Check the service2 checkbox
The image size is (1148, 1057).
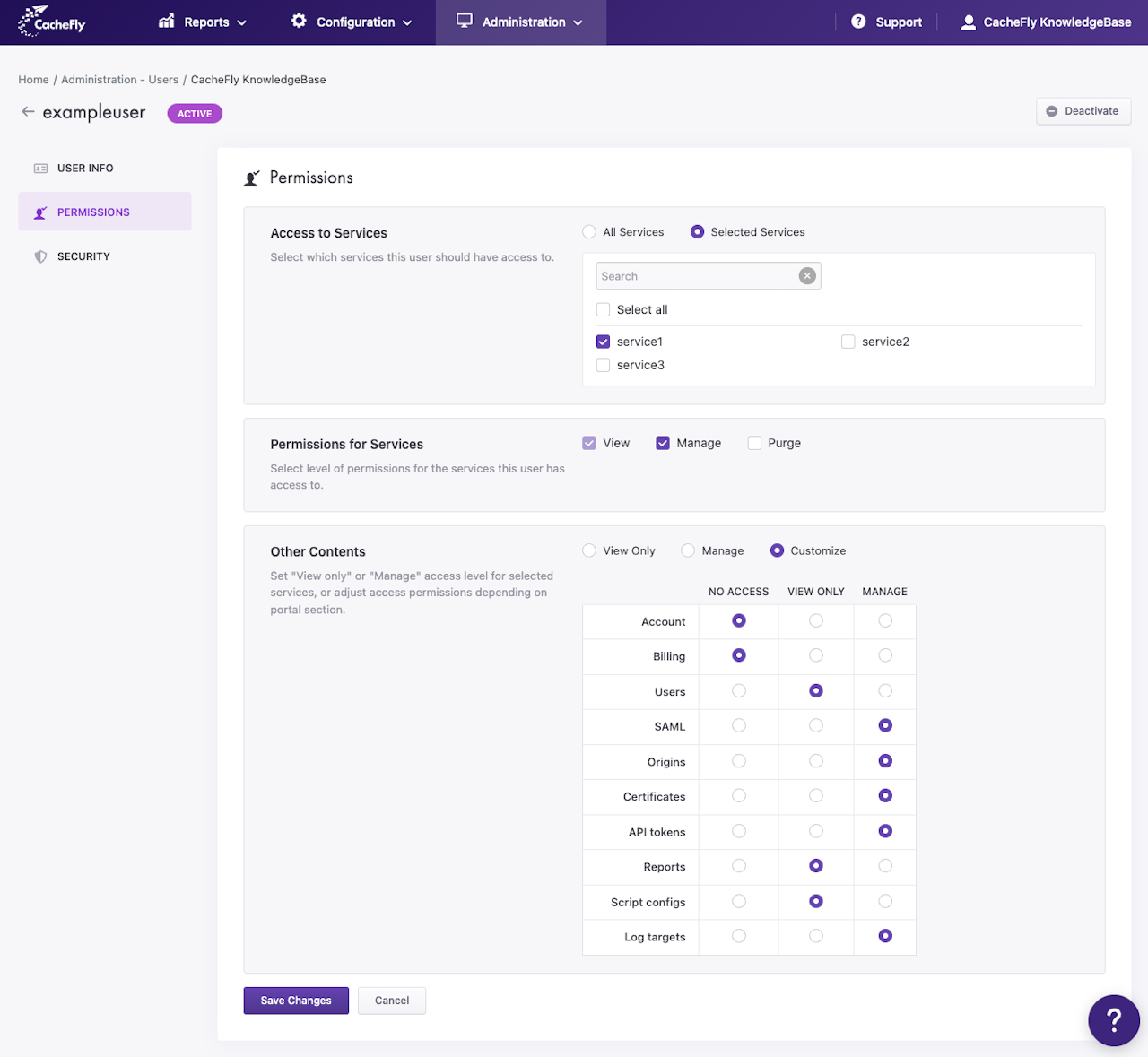pyautogui.click(x=848, y=342)
